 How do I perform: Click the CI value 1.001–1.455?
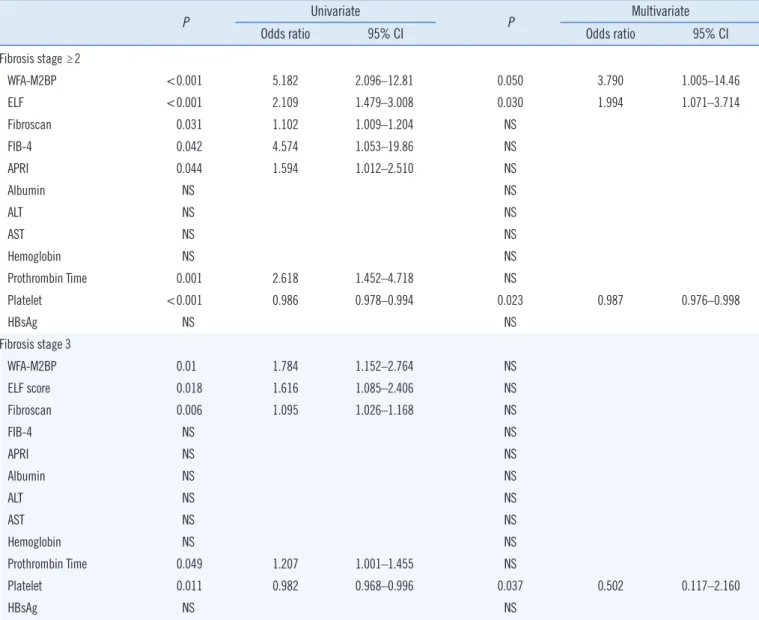[x=384, y=564]
